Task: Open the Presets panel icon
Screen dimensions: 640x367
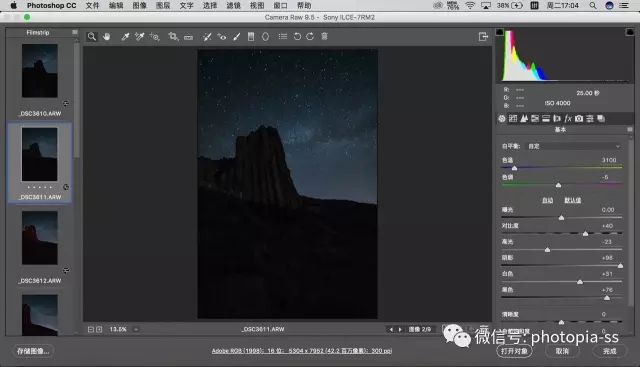Action: click(590, 119)
